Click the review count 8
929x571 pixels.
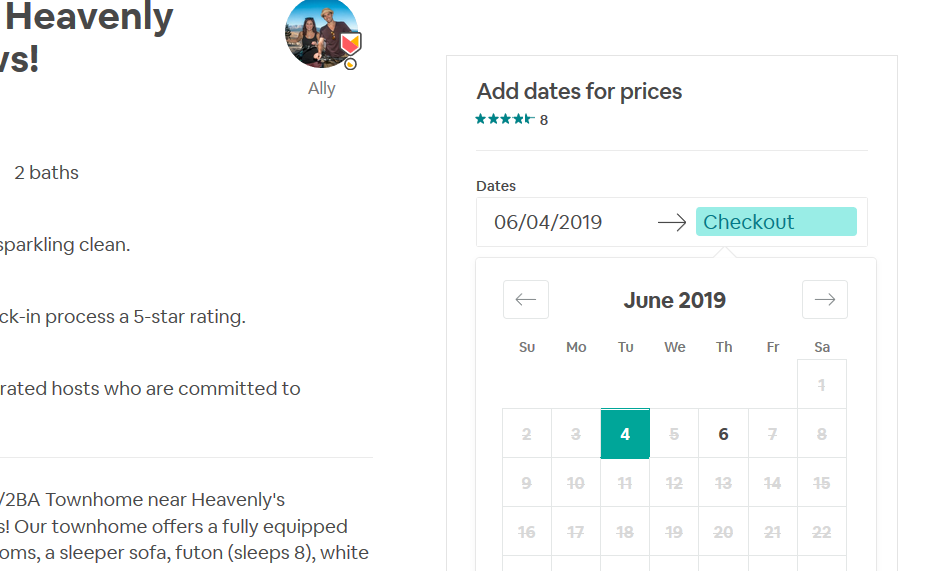coord(544,120)
